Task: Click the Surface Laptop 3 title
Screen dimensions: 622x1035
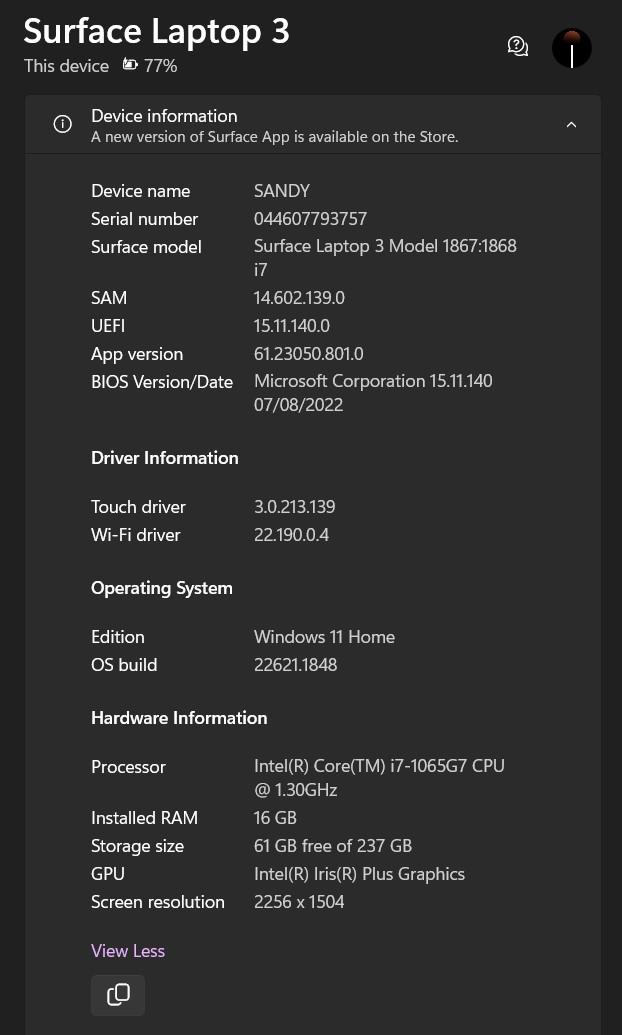Action: point(156,30)
